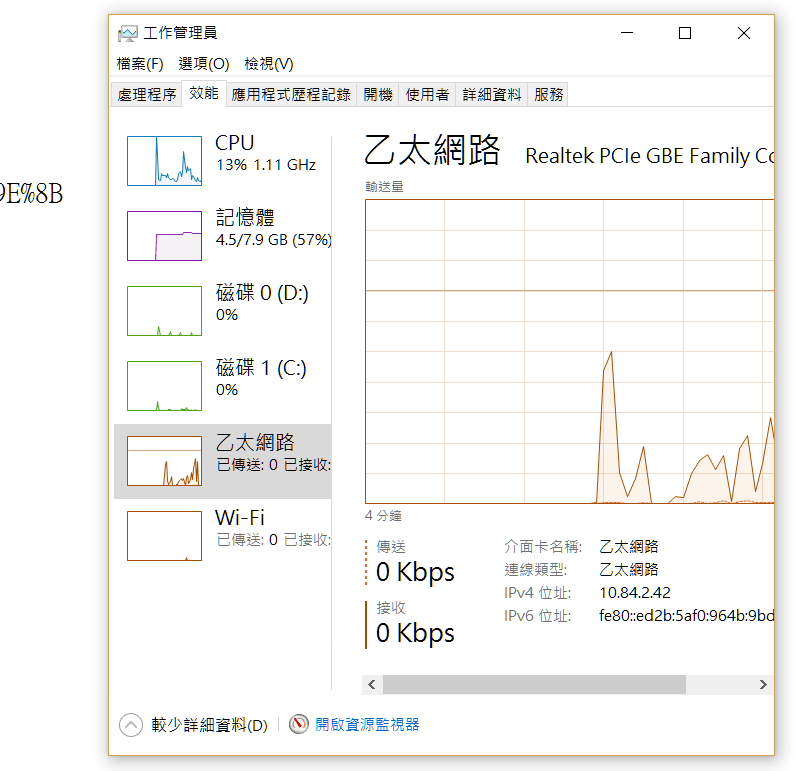Click the horizontal scrollbar thumb

pyautogui.click(x=534, y=684)
